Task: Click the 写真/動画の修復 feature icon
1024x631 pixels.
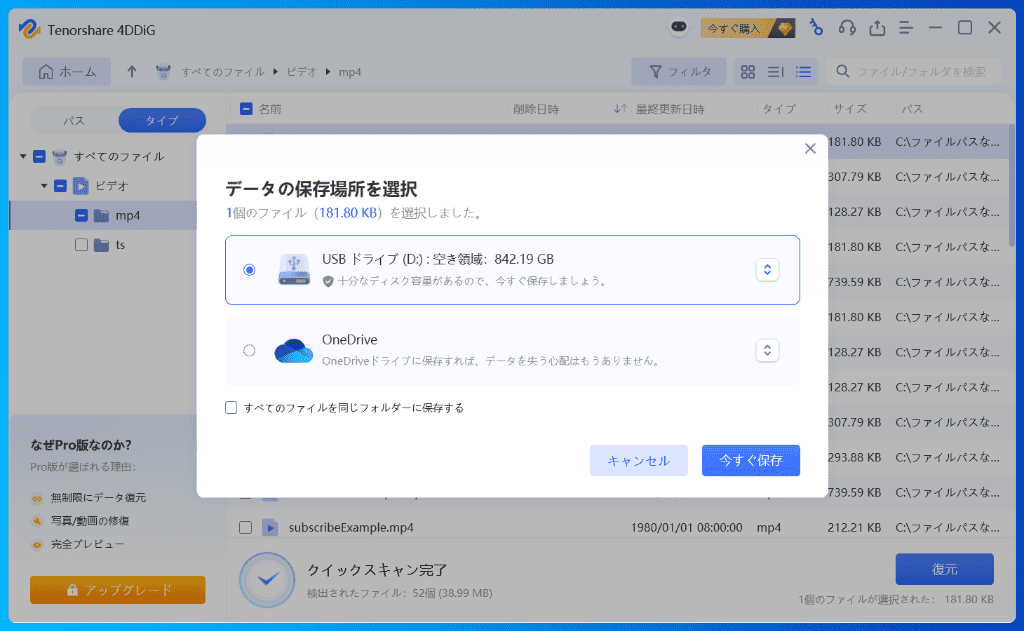Action: coord(37,521)
